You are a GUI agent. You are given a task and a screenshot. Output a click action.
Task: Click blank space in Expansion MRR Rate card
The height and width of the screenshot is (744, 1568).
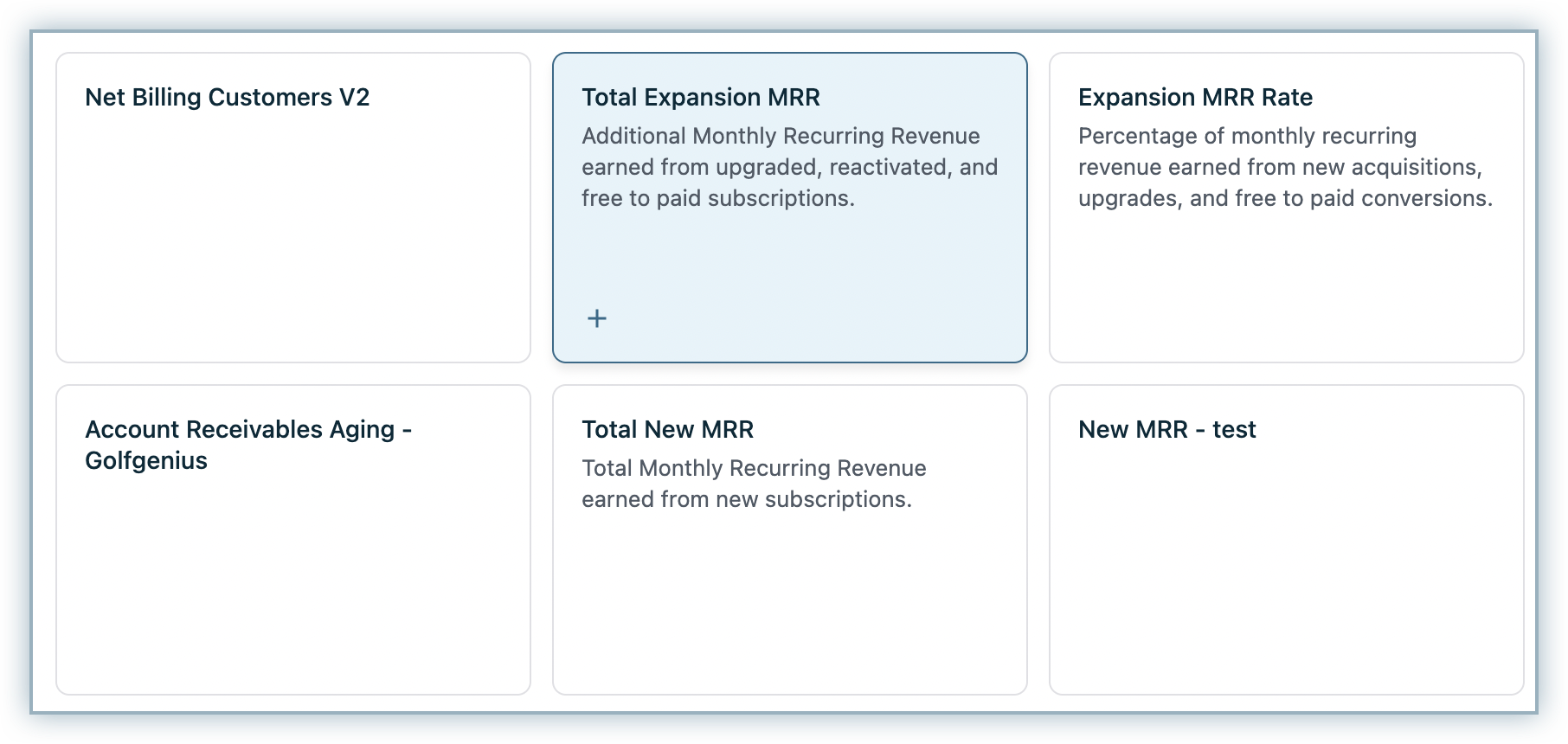coord(1286,285)
